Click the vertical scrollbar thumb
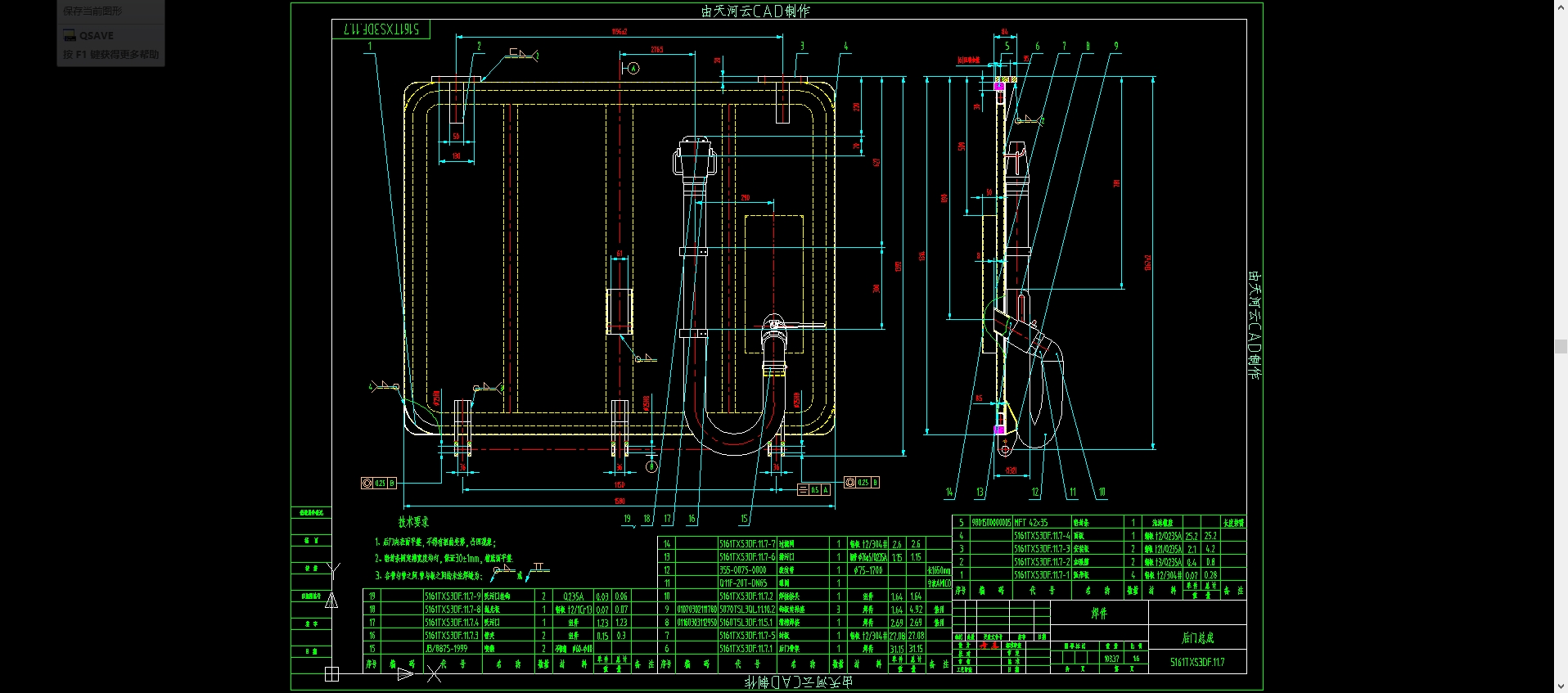Image resolution: width=1568 pixels, height=693 pixels. pos(1561,346)
